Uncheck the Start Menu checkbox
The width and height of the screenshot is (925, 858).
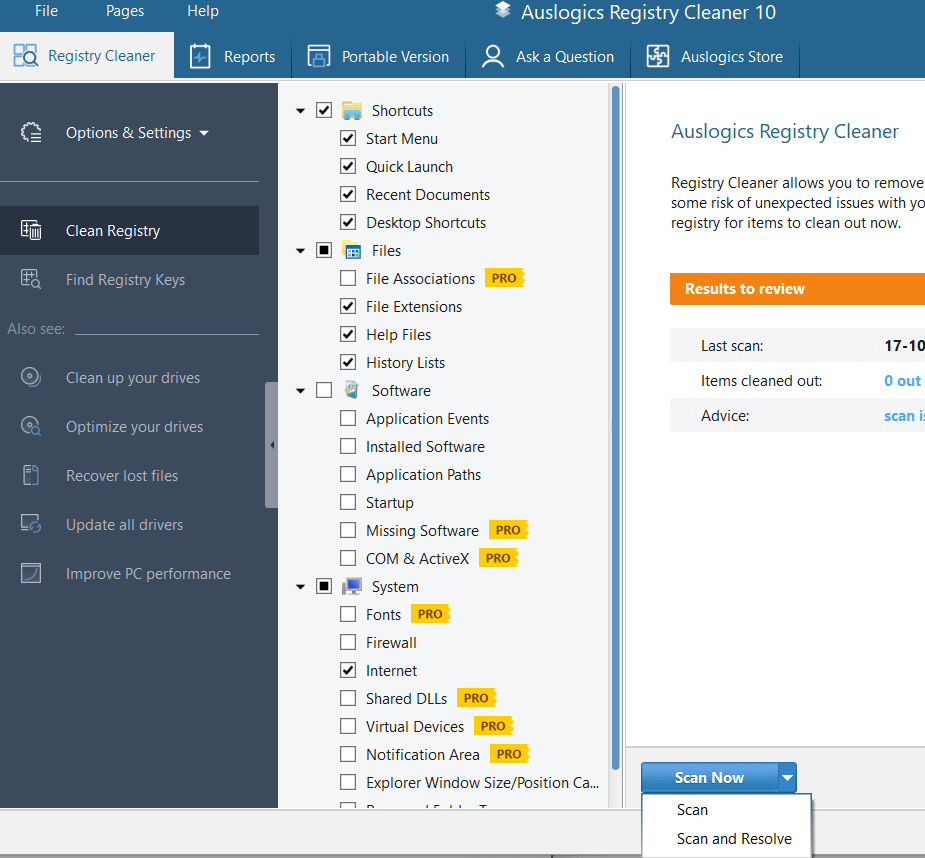coord(348,138)
